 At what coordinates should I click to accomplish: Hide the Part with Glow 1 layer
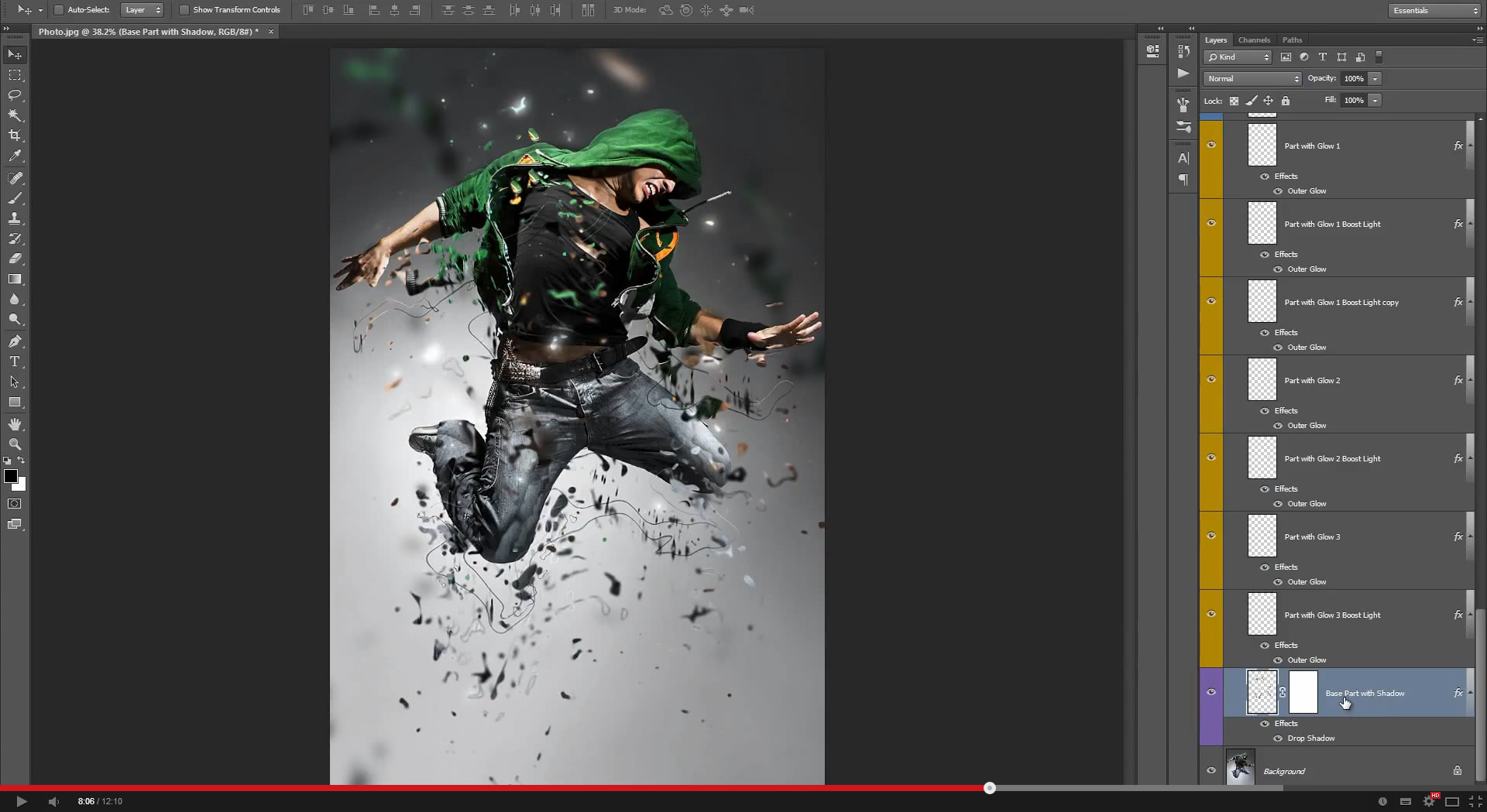click(x=1211, y=146)
